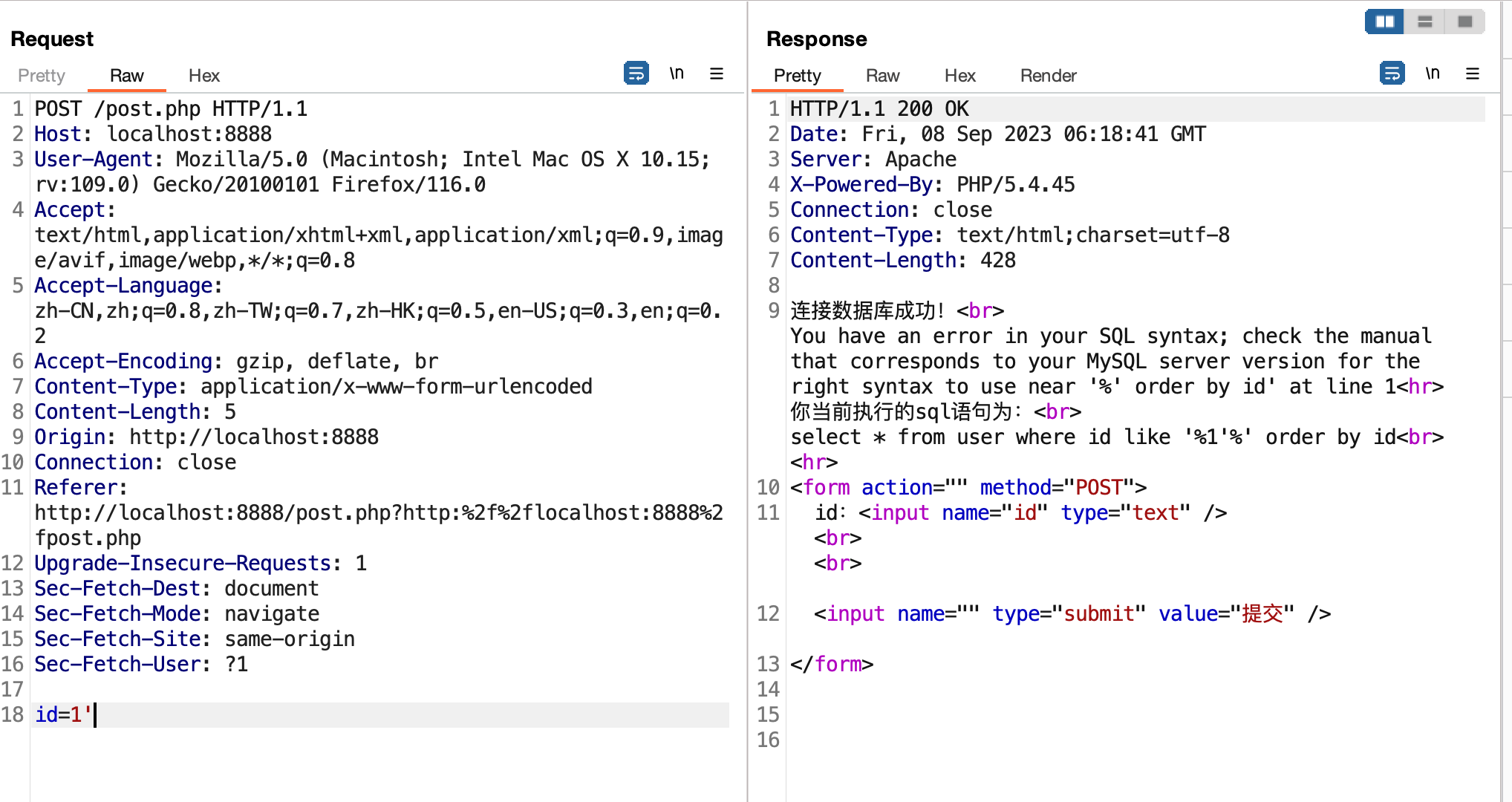
Task: Click the Content-Type: application/x-www-form-urlencoded header
Action: tap(313, 387)
